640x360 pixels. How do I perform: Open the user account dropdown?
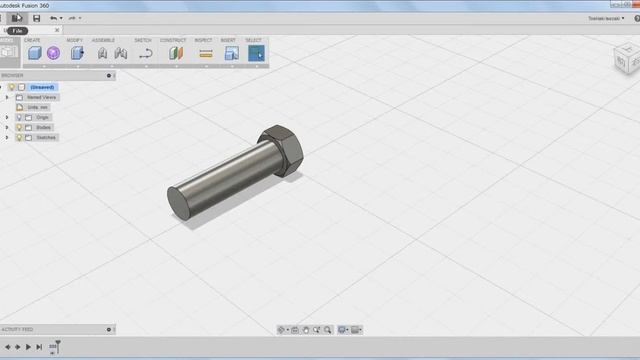pos(606,18)
